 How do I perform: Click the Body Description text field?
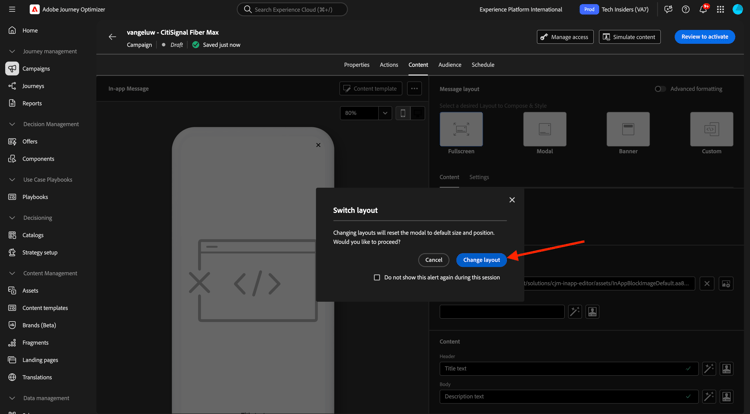(x=569, y=396)
